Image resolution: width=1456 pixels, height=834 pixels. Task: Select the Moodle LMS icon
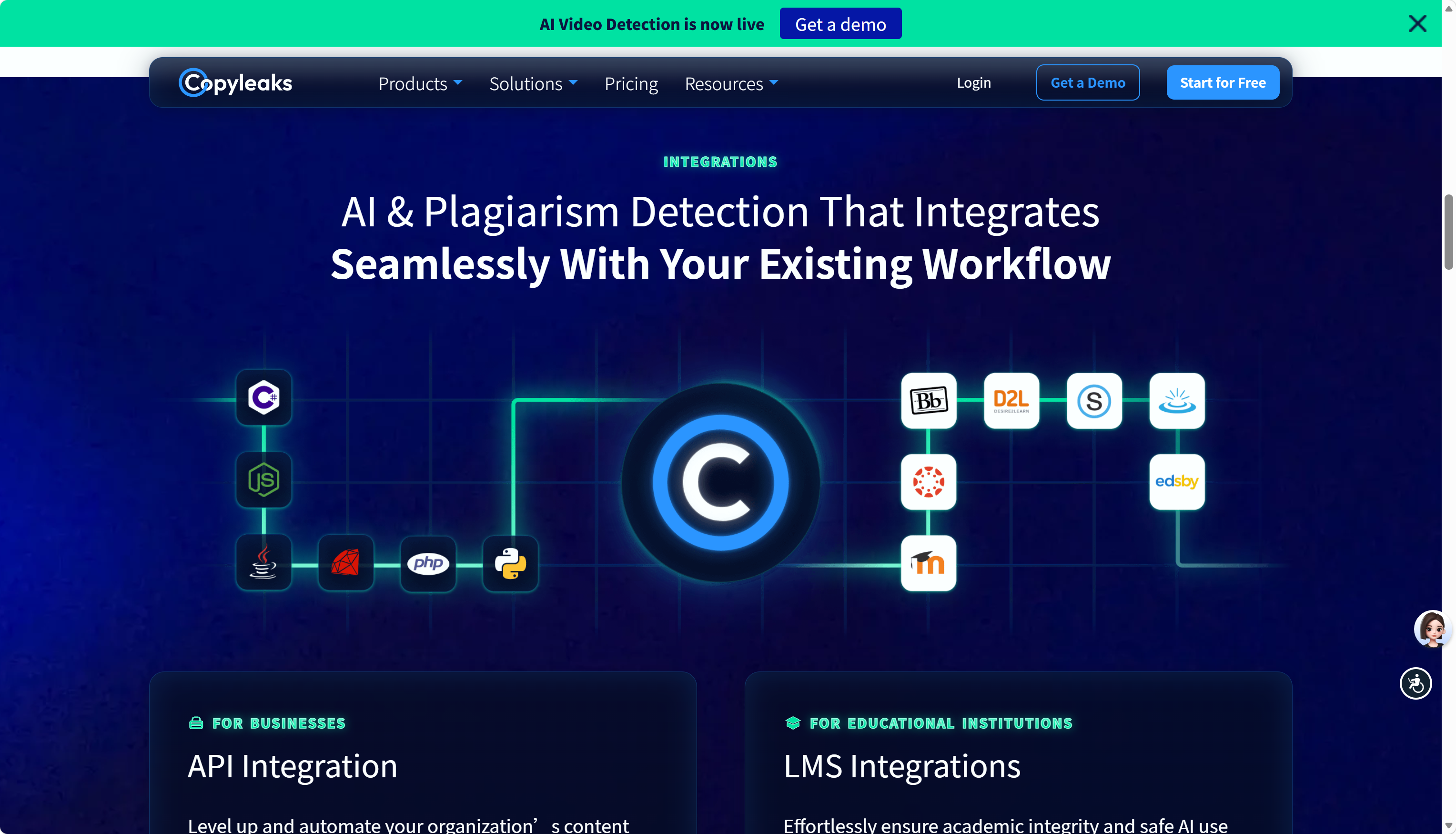point(929,563)
